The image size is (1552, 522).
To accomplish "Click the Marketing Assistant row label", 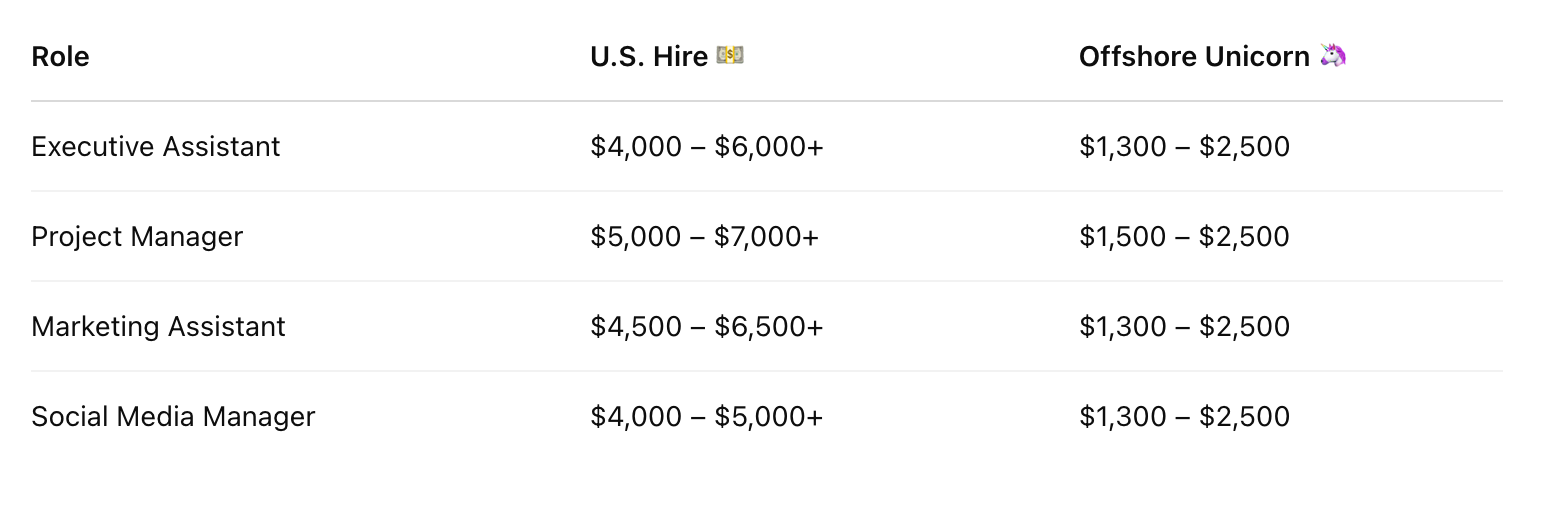I will pos(158,327).
